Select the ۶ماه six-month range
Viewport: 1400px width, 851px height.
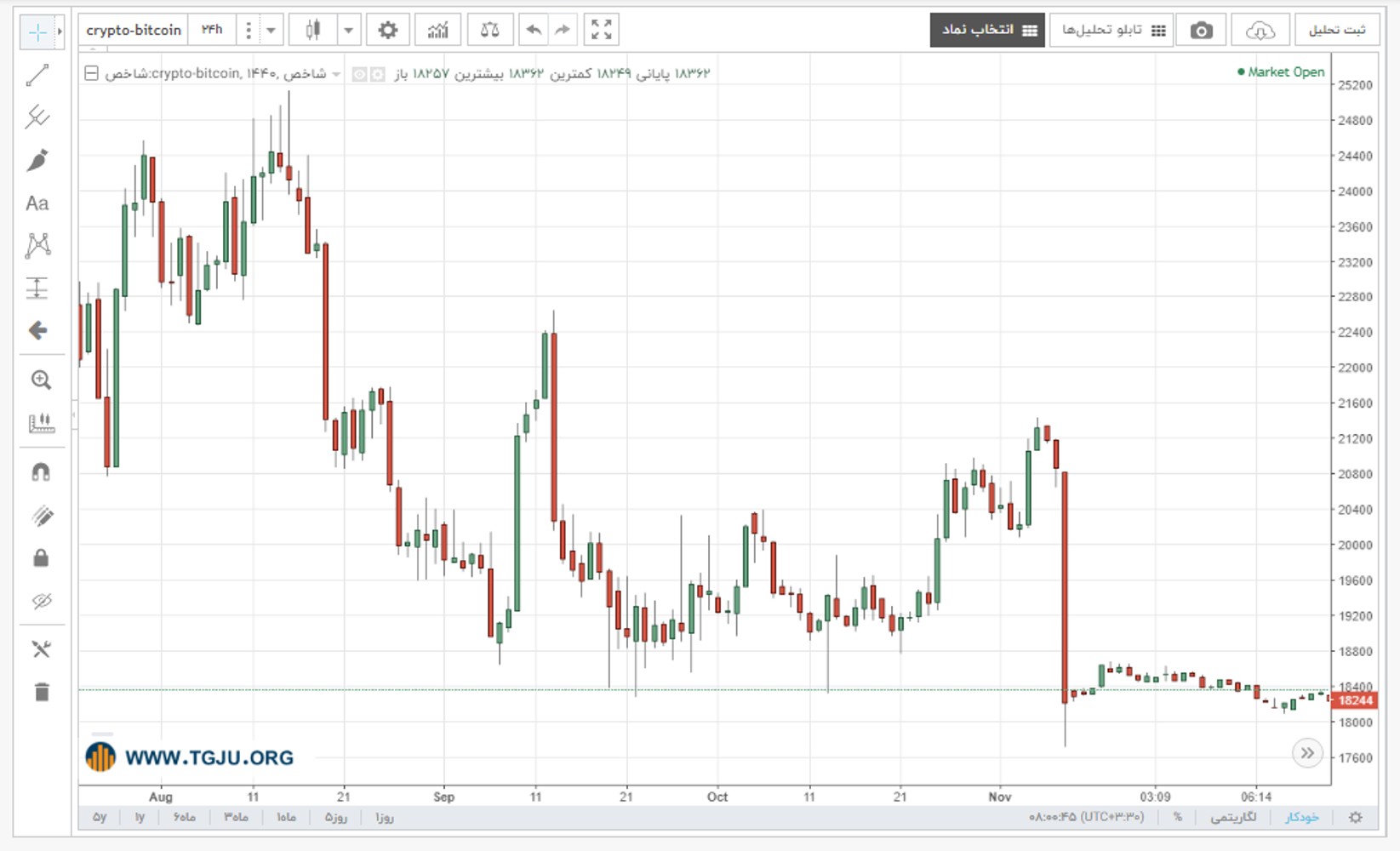[x=185, y=817]
